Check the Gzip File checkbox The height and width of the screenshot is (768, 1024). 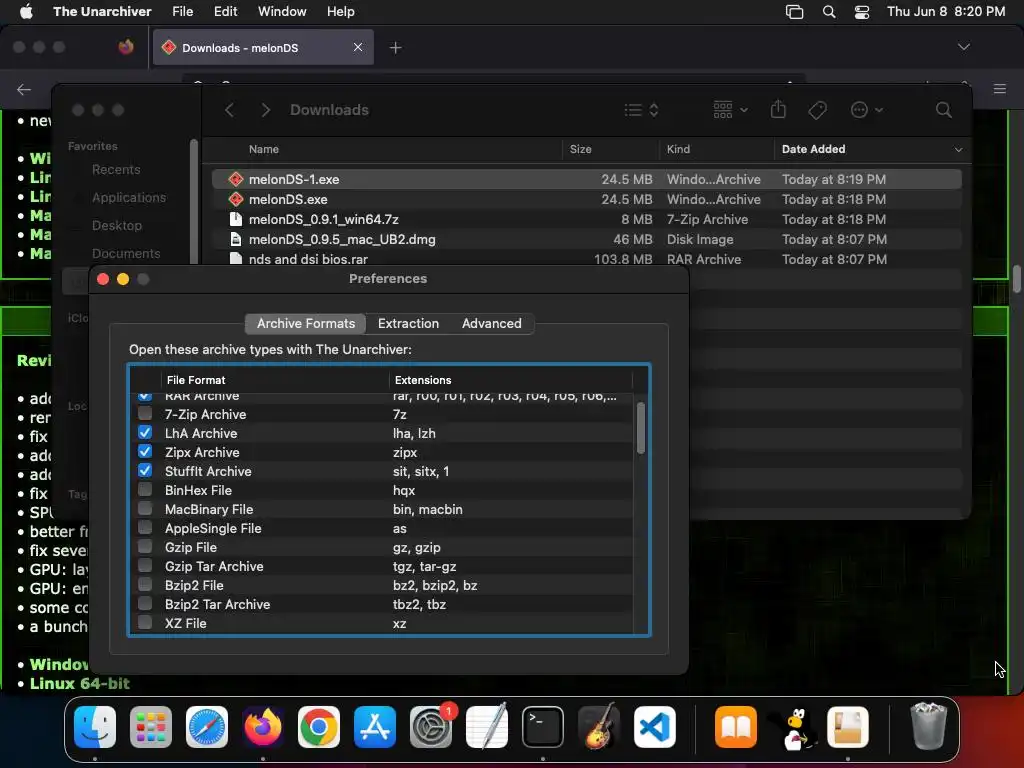(145, 546)
